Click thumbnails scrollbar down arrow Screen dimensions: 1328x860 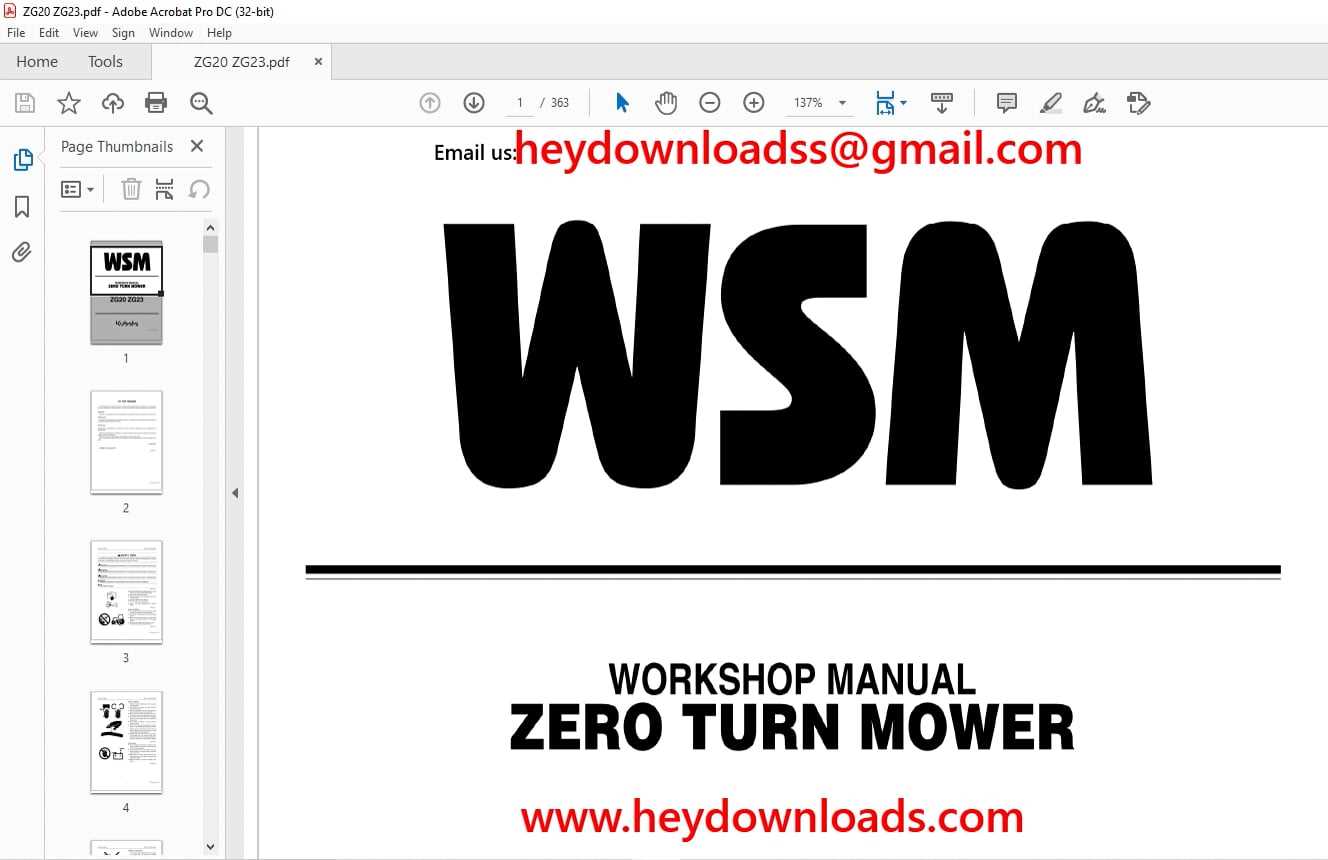(210, 847)
